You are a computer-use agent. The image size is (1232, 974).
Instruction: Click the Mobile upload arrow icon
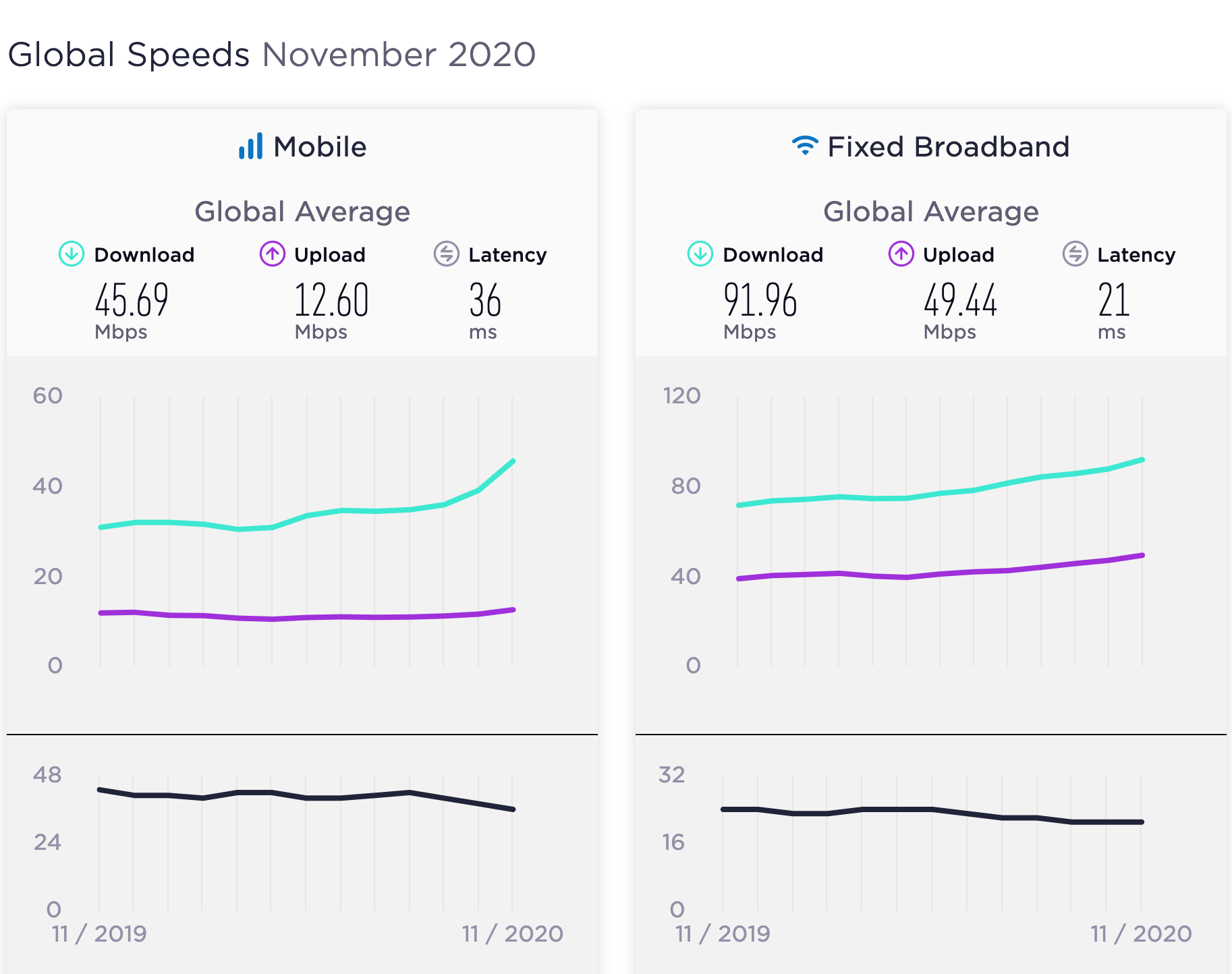(272, 254)
